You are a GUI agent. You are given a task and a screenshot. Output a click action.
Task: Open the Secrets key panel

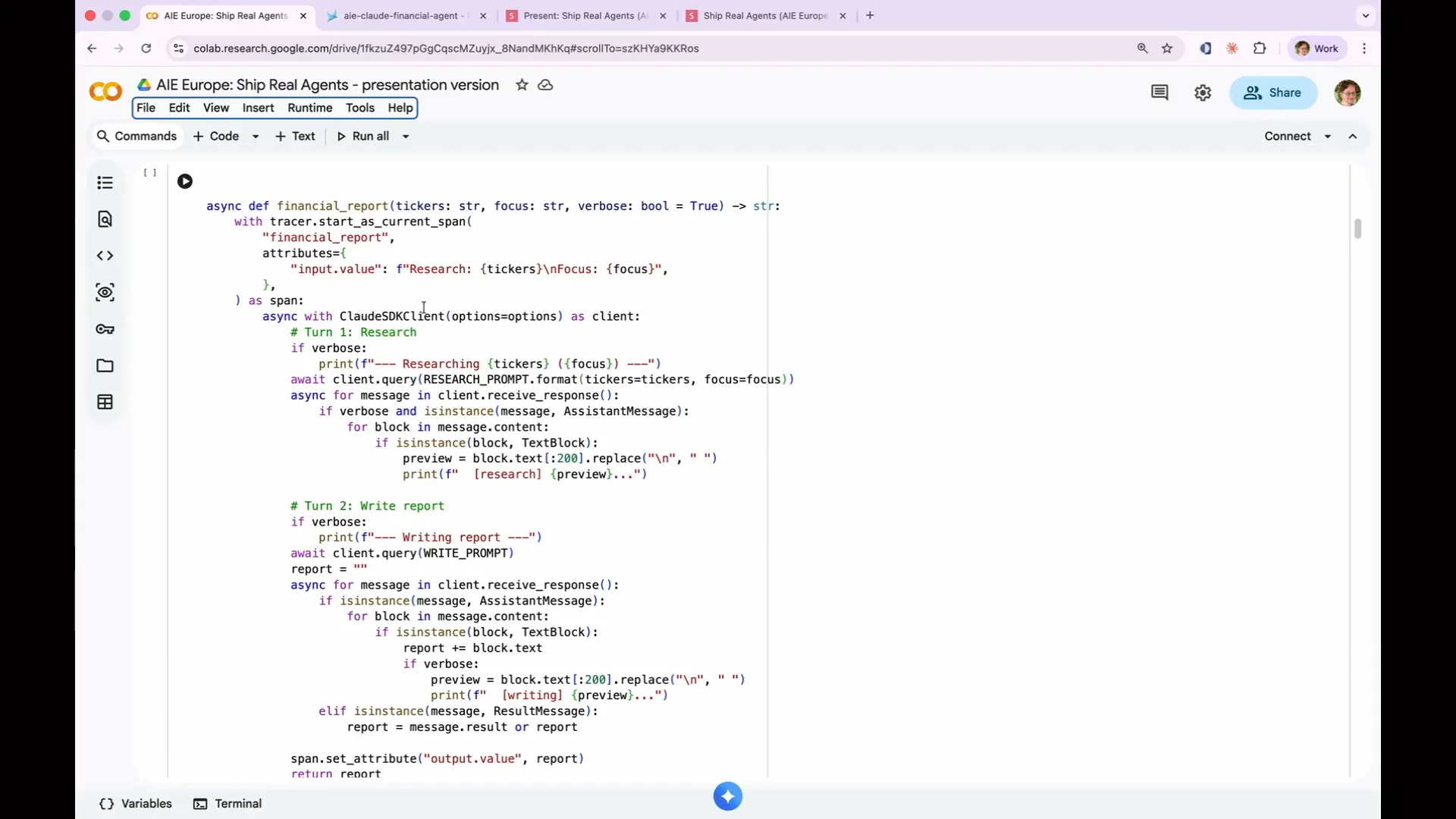click(105, 329)
